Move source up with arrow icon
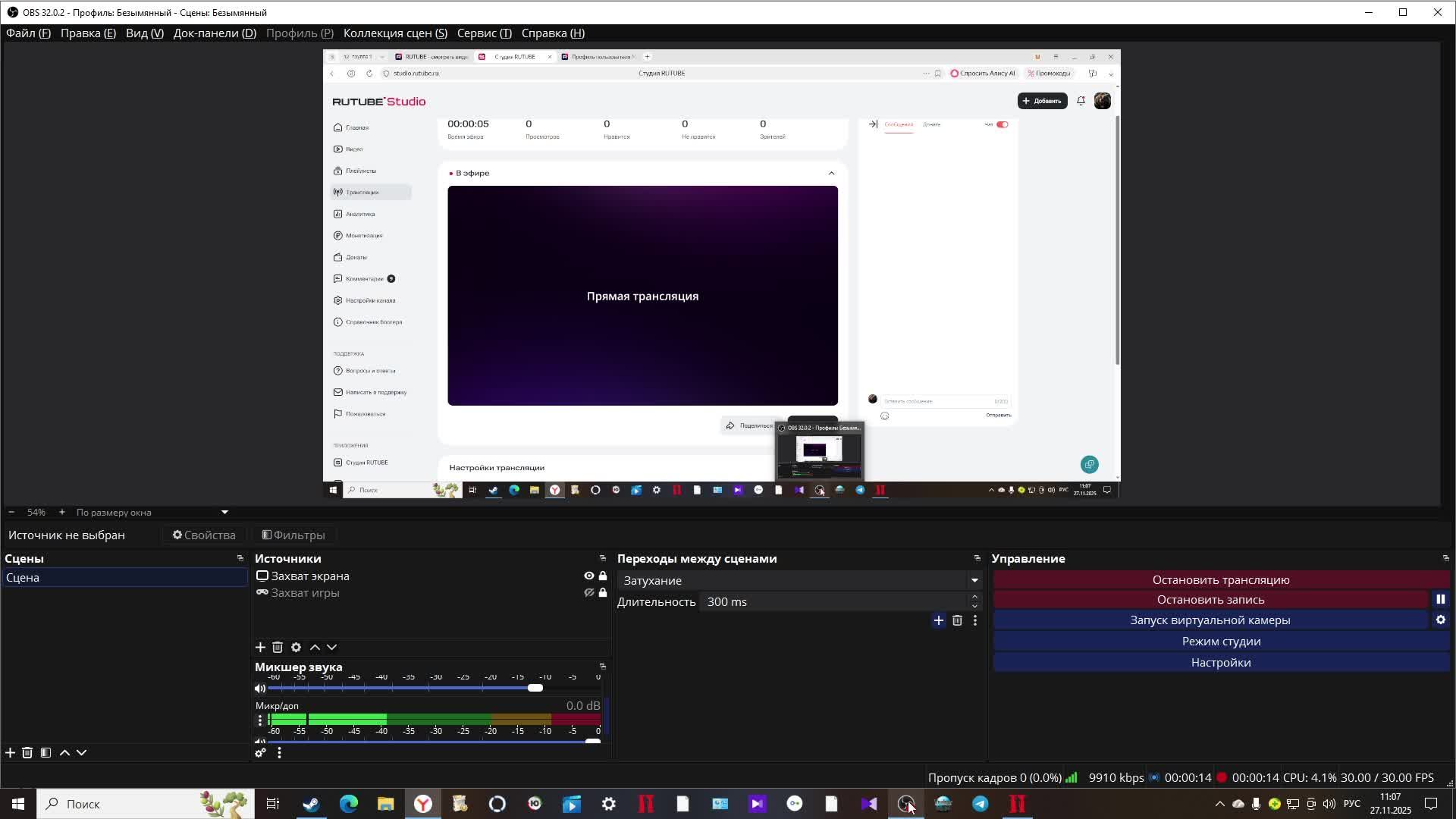Image resolution: width=1456 pixels, height=819 pixels. (x=315, y=647)
